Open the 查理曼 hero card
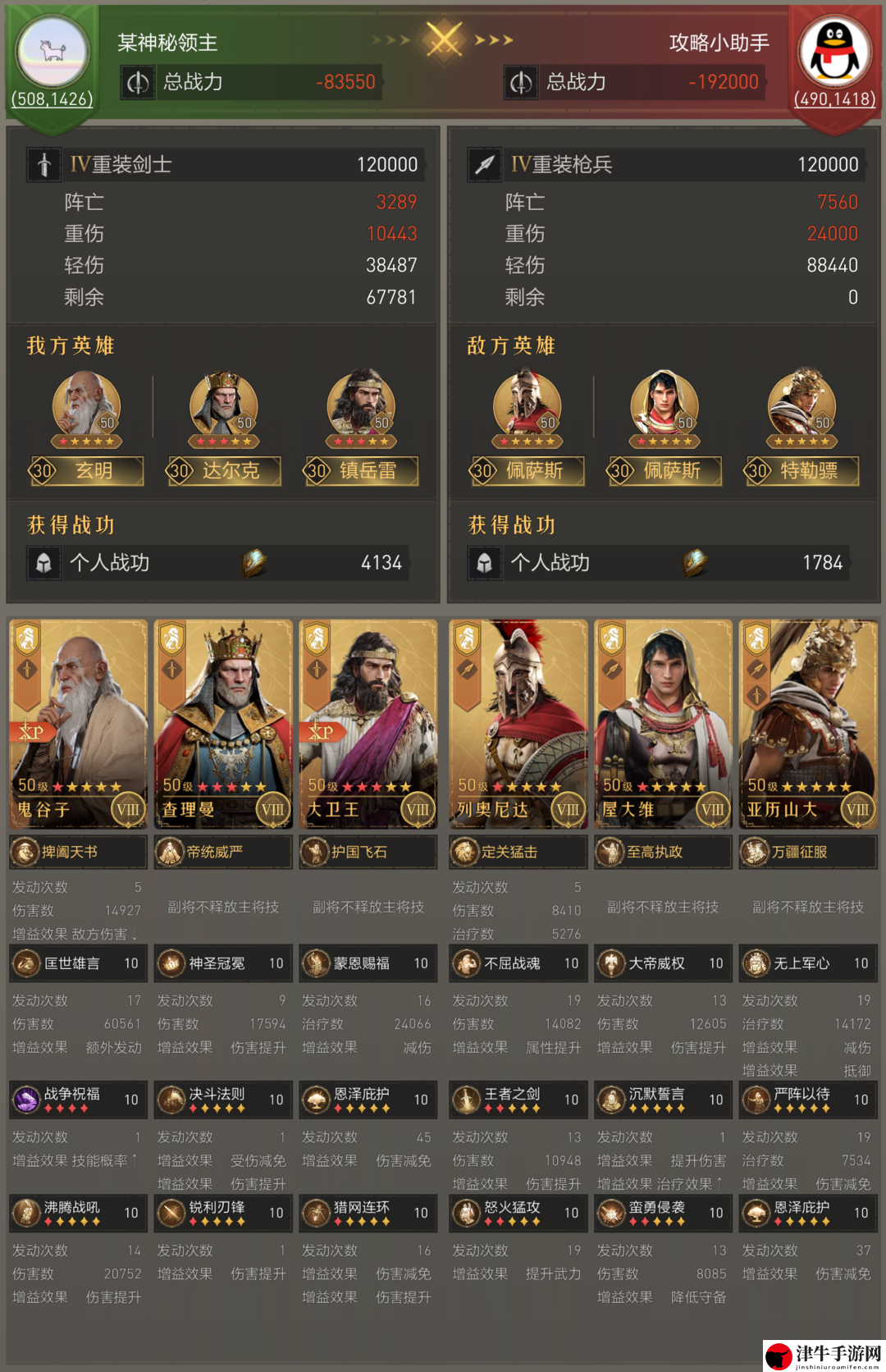This screenshot has width=886, height=1372. [x=223, y=724]
